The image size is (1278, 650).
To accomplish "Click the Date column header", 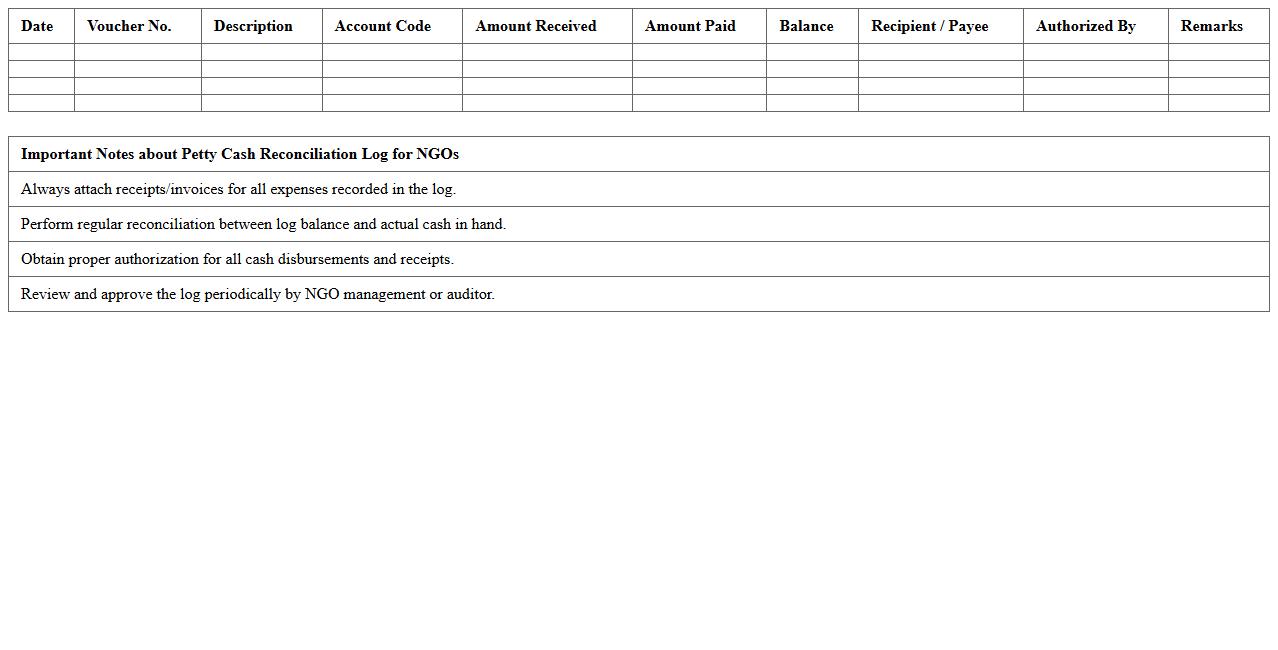I will 38,26.
